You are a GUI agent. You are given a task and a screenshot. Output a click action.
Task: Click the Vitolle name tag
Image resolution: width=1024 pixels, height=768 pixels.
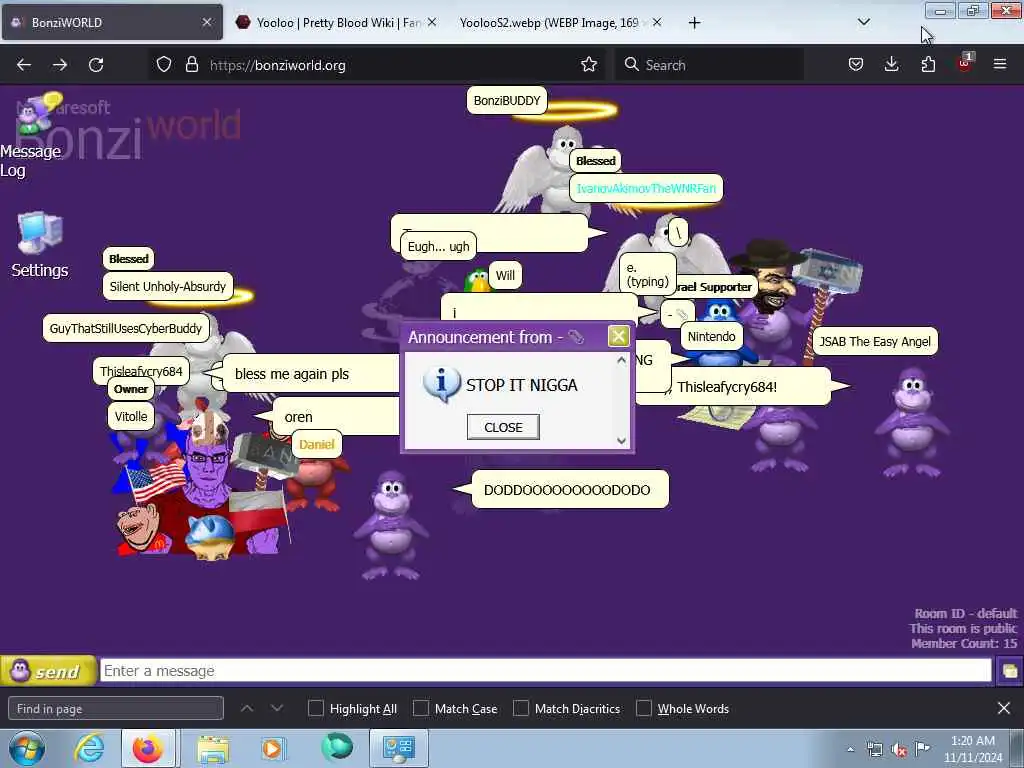coord(131,416)
